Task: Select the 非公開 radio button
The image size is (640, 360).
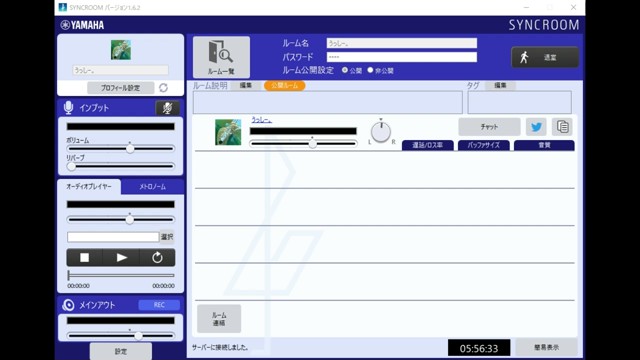Action: point(370,70)
